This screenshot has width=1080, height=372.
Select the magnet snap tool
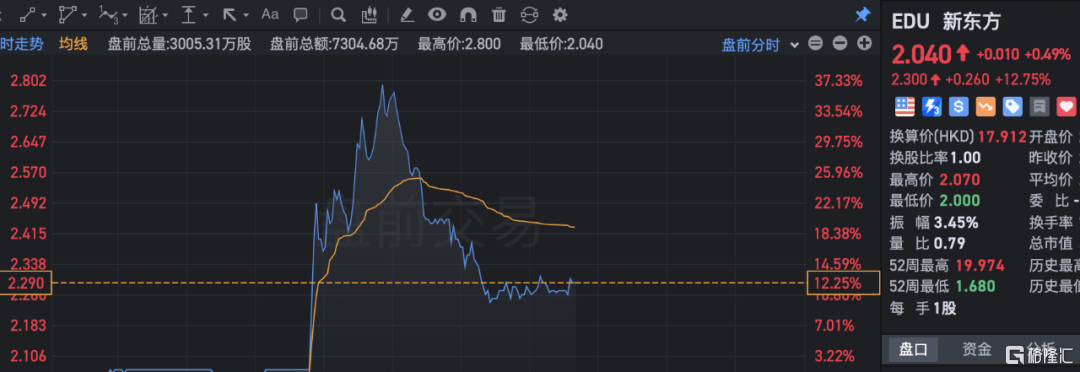(x=468, y=14)
